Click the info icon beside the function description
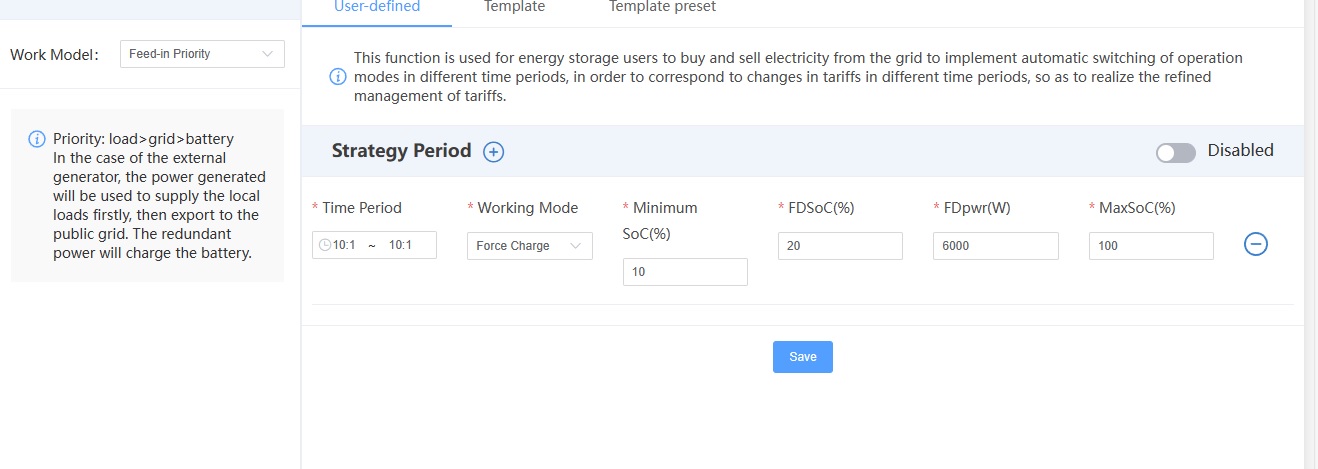The width and height of the screenshot is (1318, 469). 338,77
